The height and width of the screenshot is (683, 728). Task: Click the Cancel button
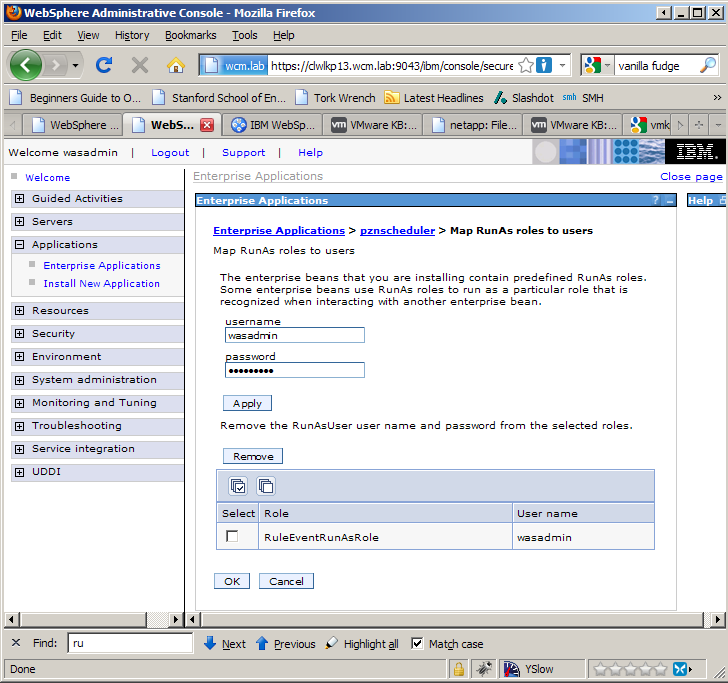[x=286, y=581]
